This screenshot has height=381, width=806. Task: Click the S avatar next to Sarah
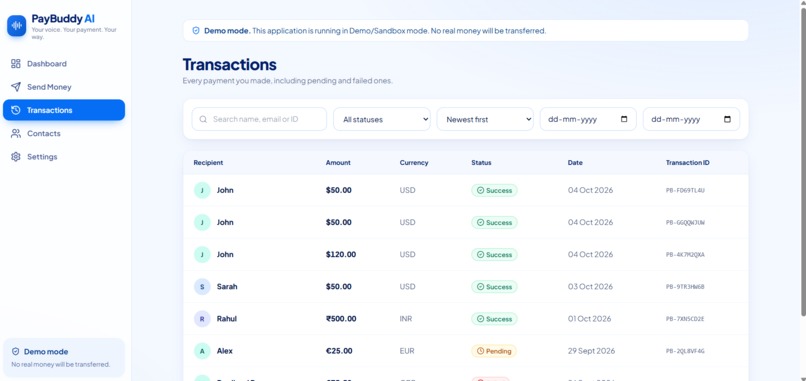tap(202, 286)
